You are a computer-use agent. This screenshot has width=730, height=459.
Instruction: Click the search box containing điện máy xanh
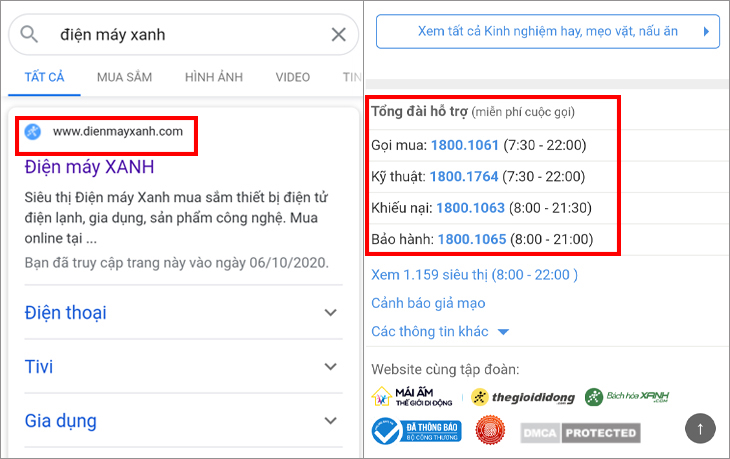click(x=183, y=34)
